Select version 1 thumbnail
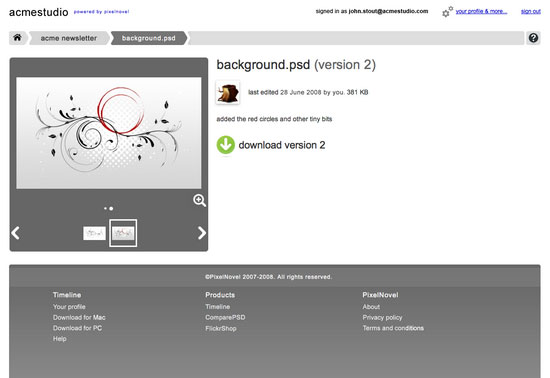The height and width of the screenshot is (378, 550). (x=94, y=233)
